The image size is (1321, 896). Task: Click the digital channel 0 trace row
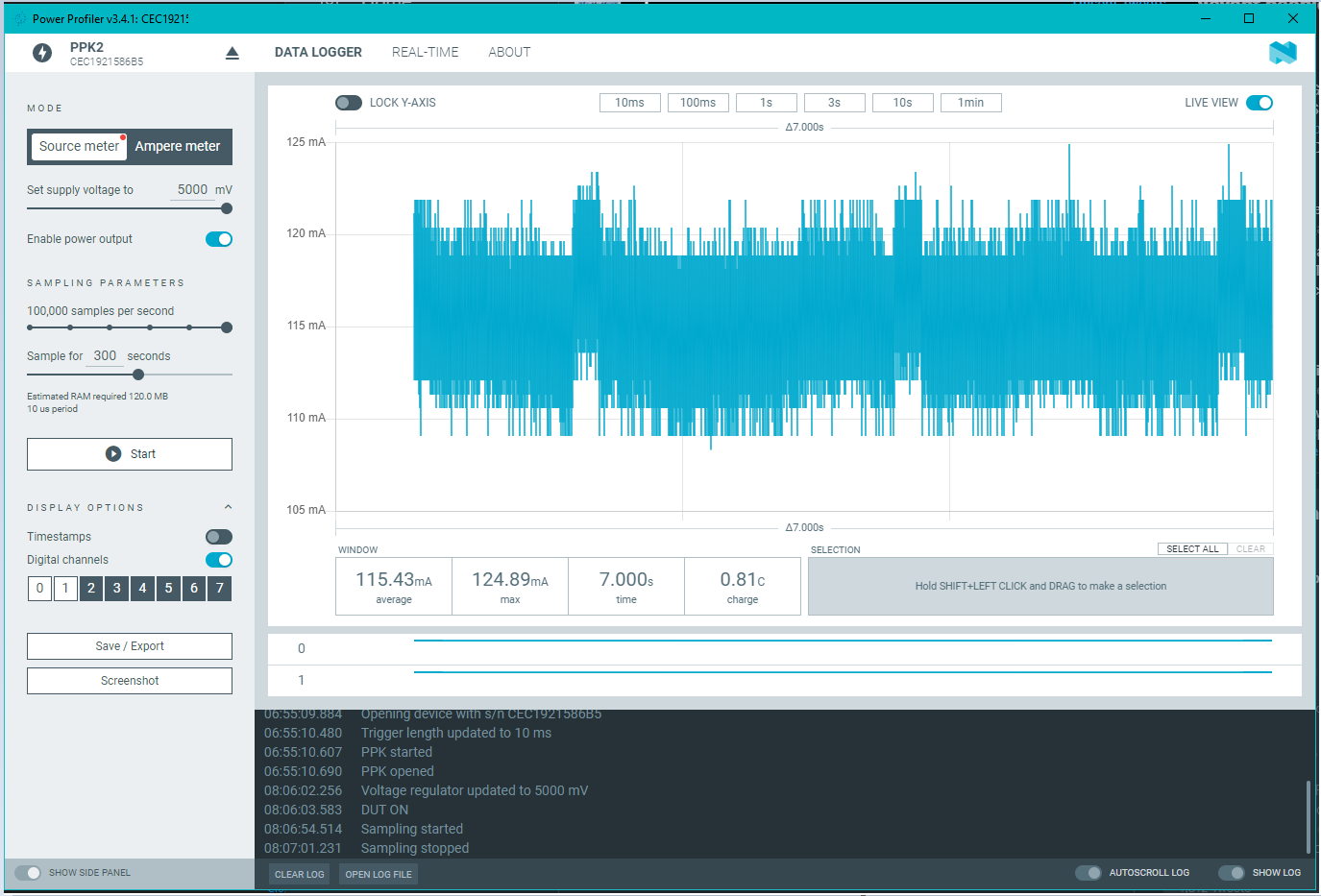[784, 649]
